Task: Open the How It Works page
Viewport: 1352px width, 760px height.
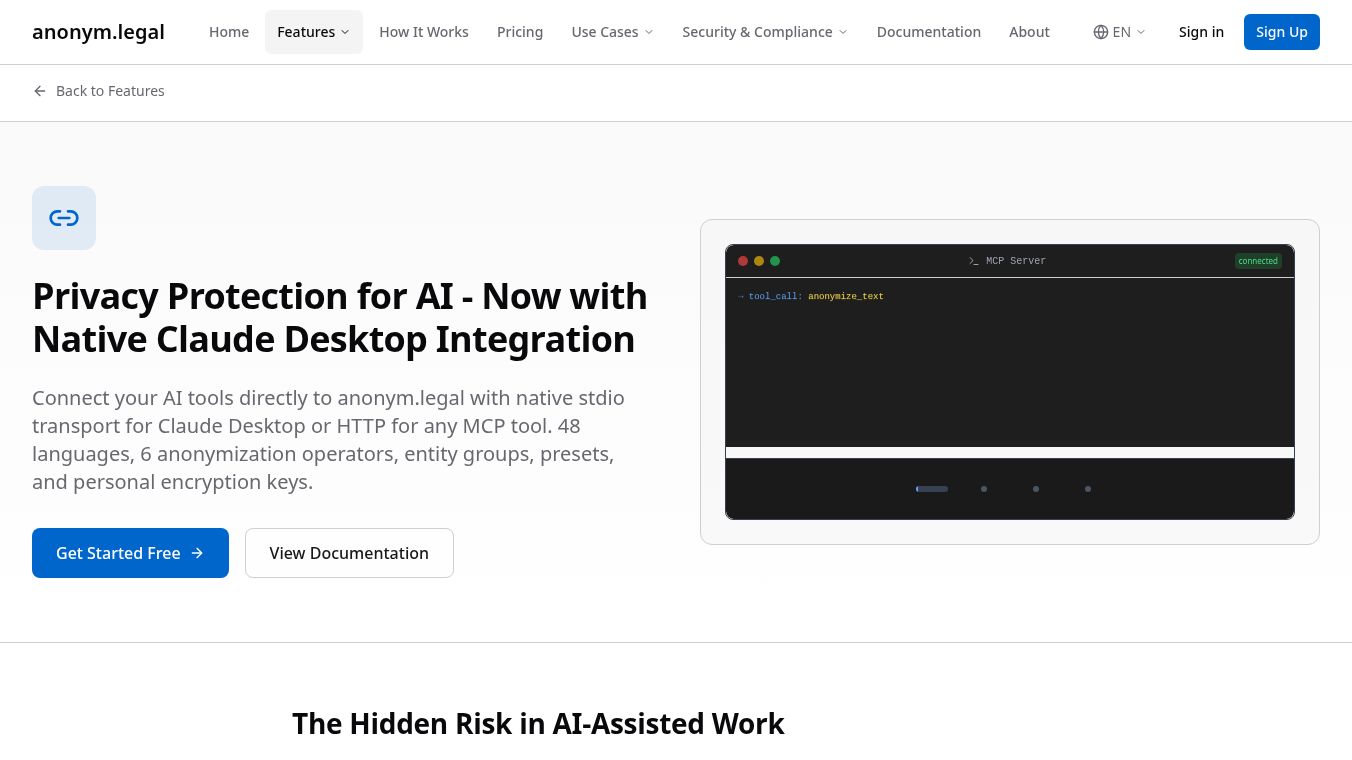Action: [x=424, y=32]
